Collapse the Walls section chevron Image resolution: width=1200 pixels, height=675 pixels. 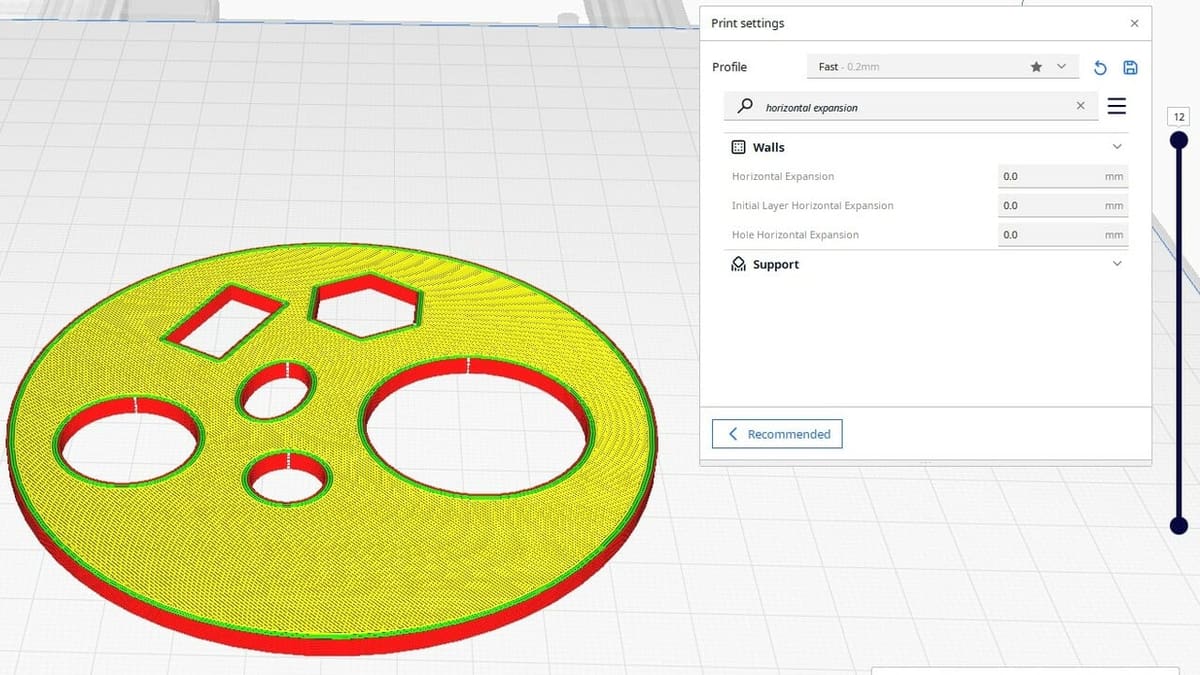[x=1116, y=146]
